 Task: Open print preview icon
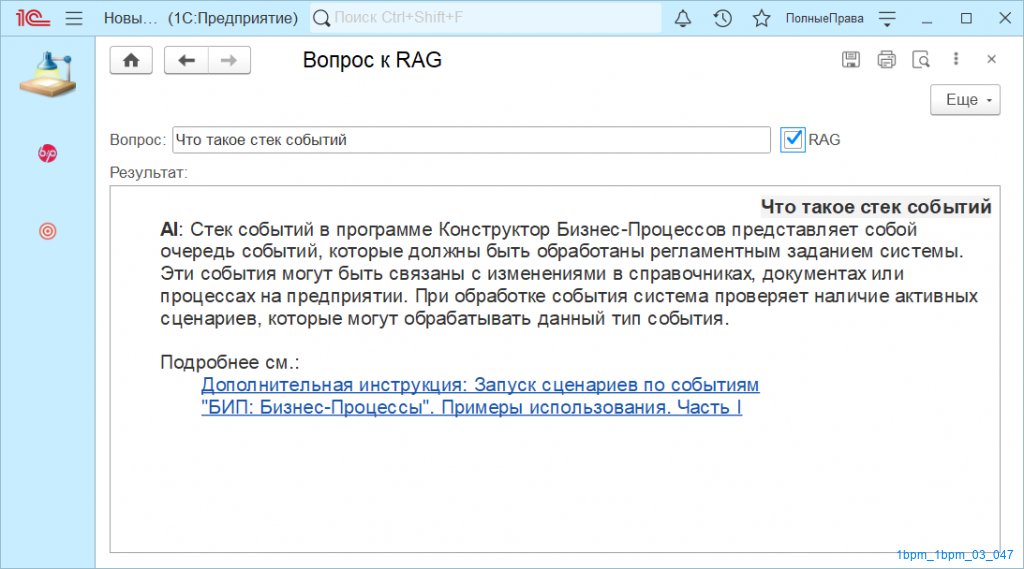921,60
